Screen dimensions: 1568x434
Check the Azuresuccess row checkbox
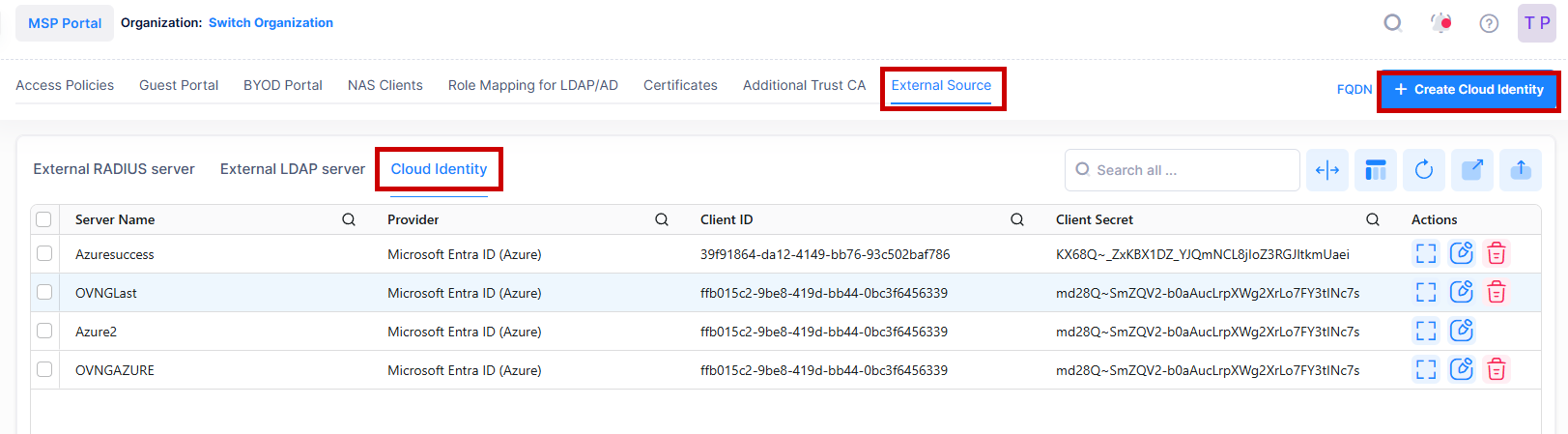coord(44,253)
